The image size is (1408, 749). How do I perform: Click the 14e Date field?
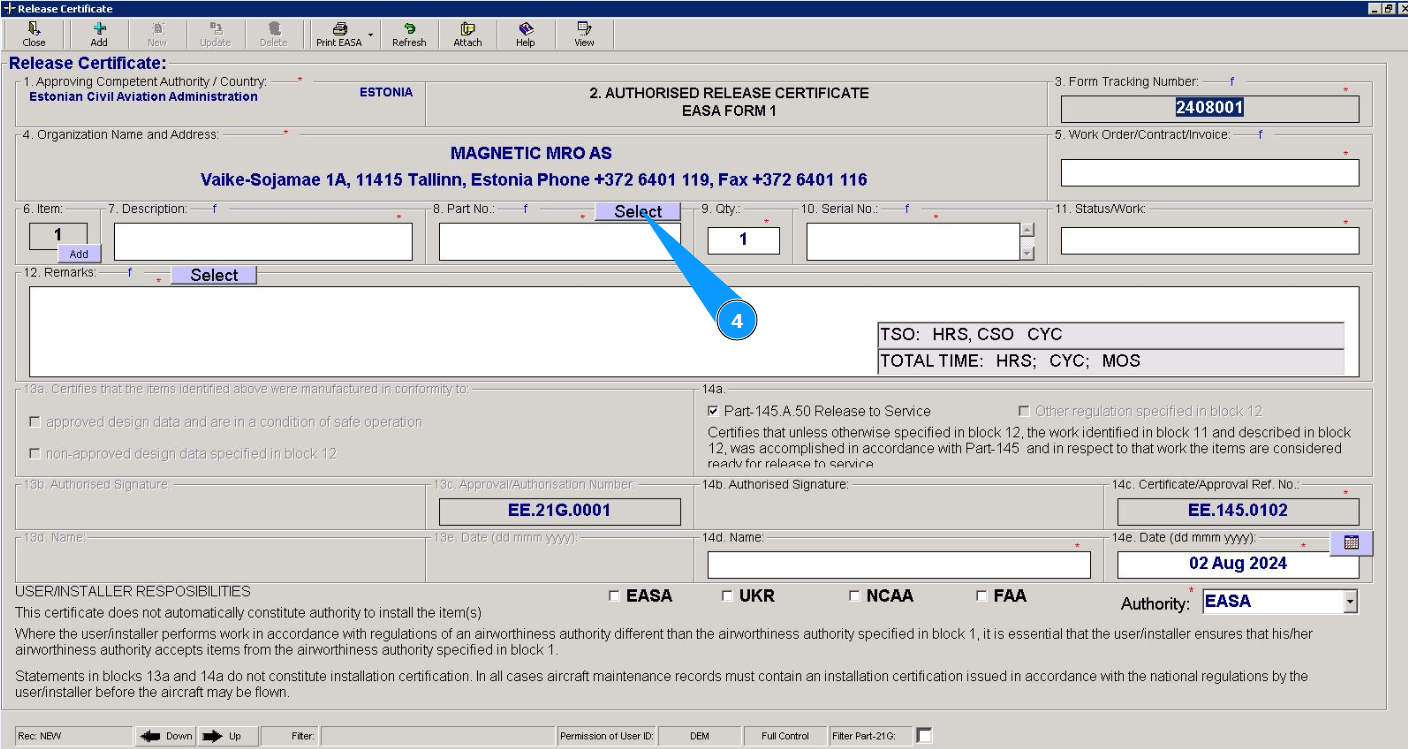[x=1238, y=564]
